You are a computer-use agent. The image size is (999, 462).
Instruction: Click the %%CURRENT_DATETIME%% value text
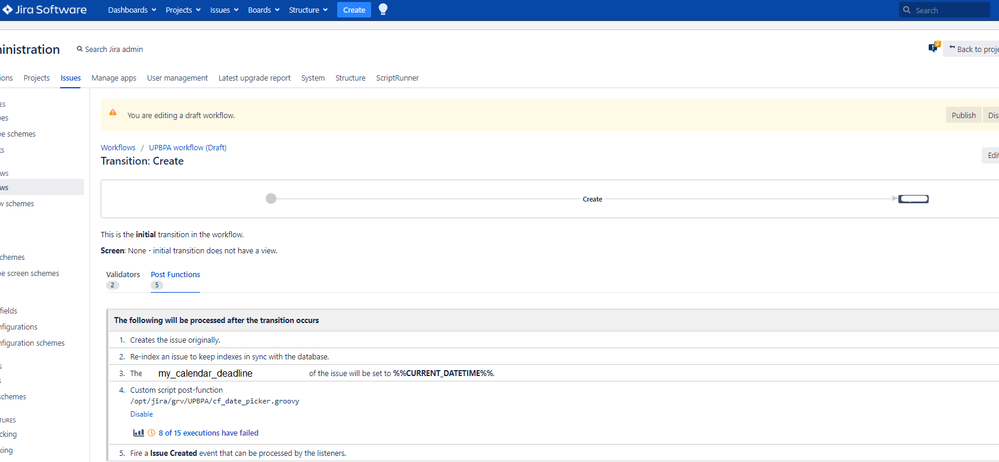coord(443,373)
